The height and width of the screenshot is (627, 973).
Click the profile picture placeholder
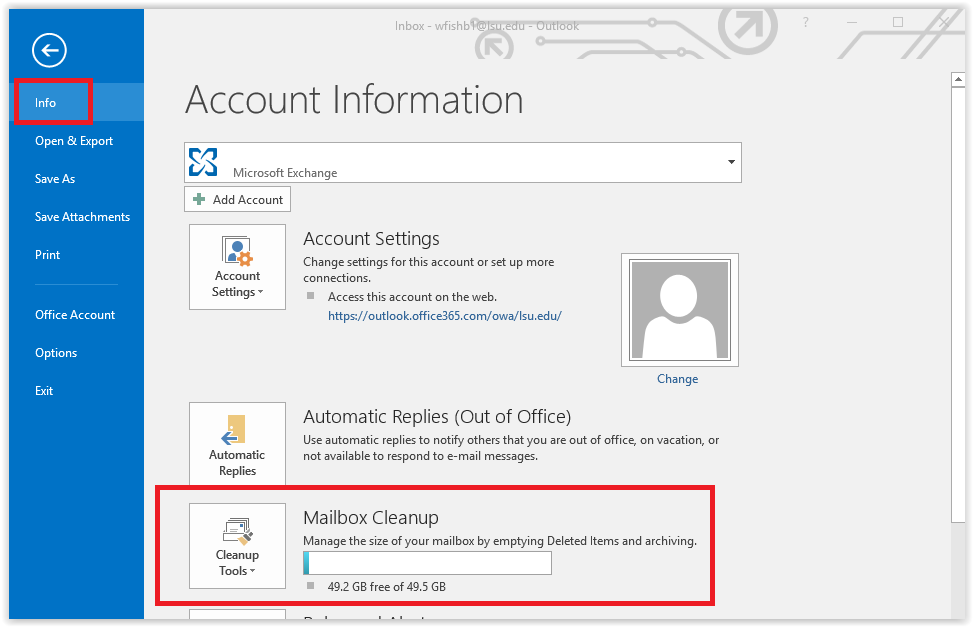pyautogui.click(x=679, y=310)
